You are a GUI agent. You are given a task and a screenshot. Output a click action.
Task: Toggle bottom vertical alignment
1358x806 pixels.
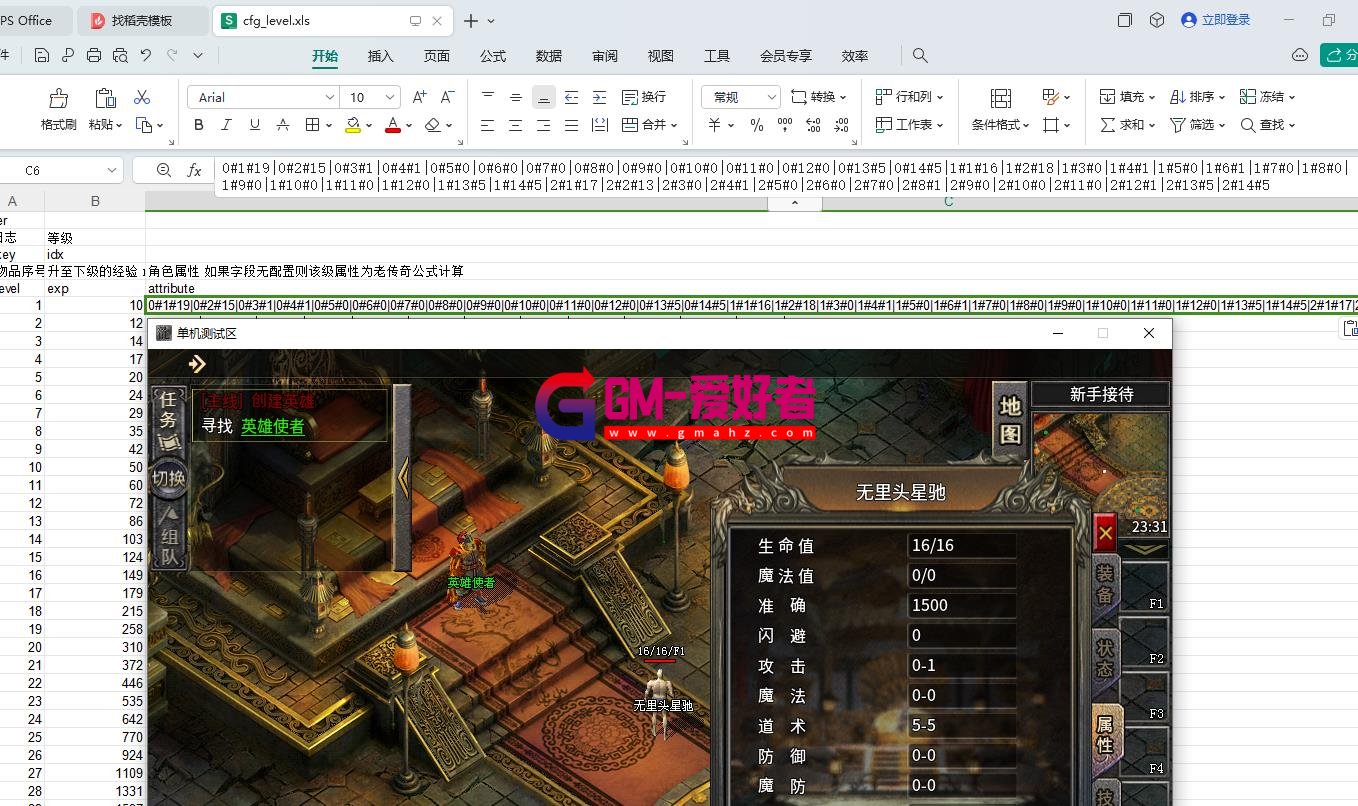pyautogui.click(x=544, y=97)
